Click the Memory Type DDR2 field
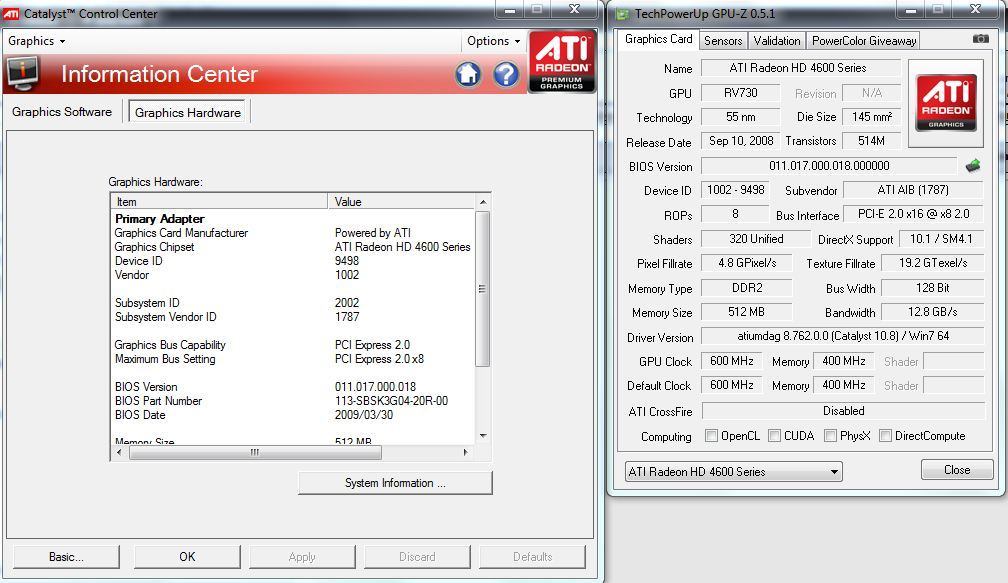This screenshot has height=583, width=1008. tap(746, 288)
